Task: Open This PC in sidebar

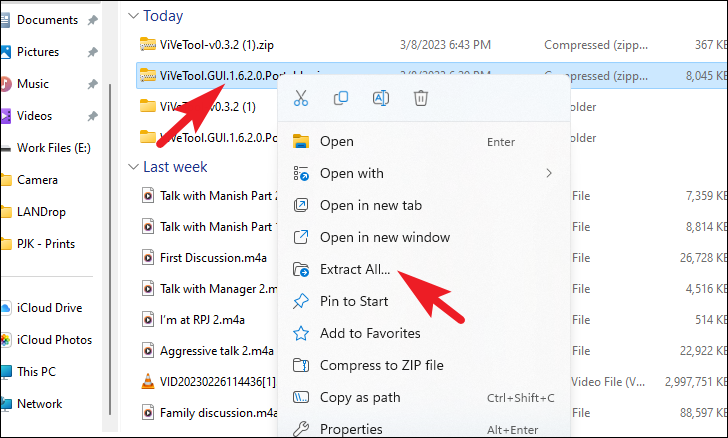Action: 36,372
